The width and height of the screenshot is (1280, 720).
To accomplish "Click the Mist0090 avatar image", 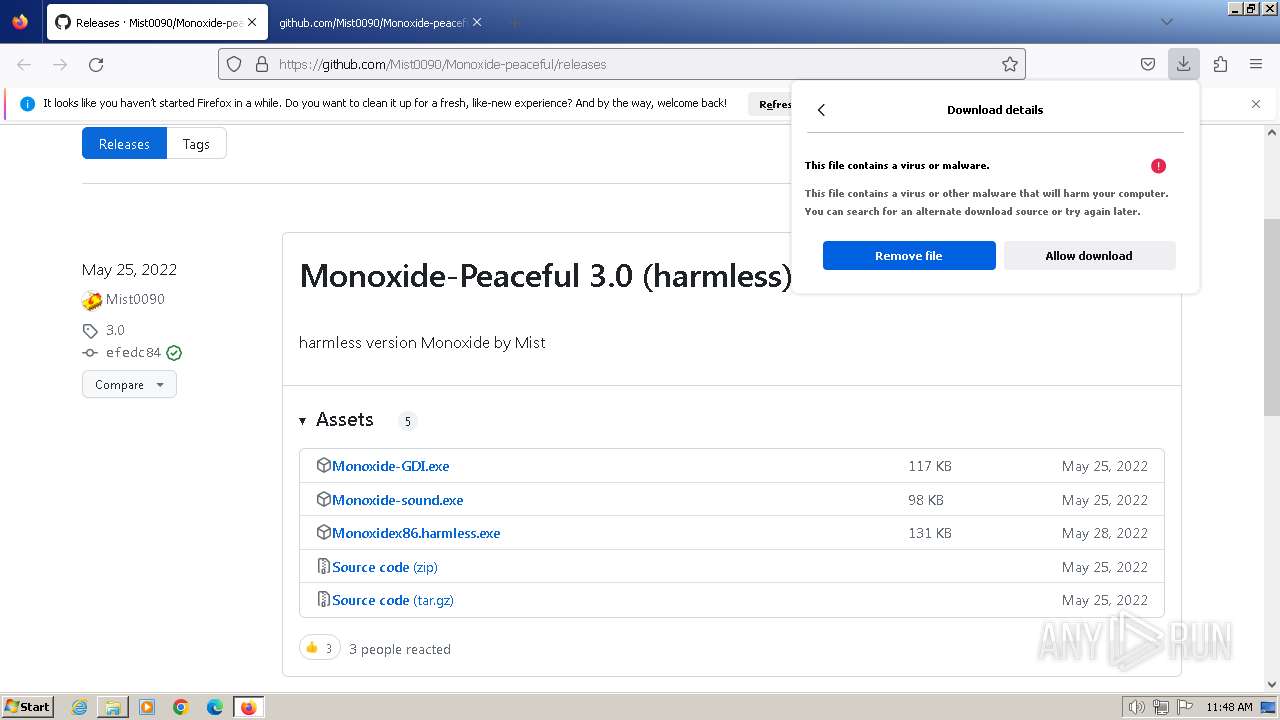I will point(92,300).
